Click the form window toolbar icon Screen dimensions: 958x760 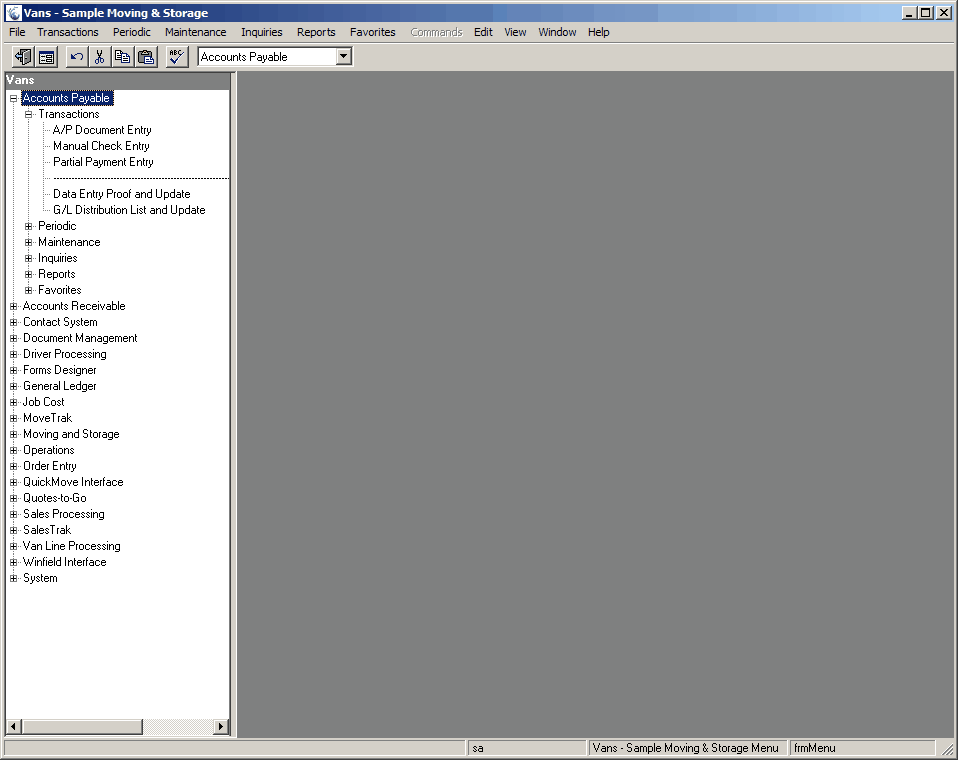[46, 57]
